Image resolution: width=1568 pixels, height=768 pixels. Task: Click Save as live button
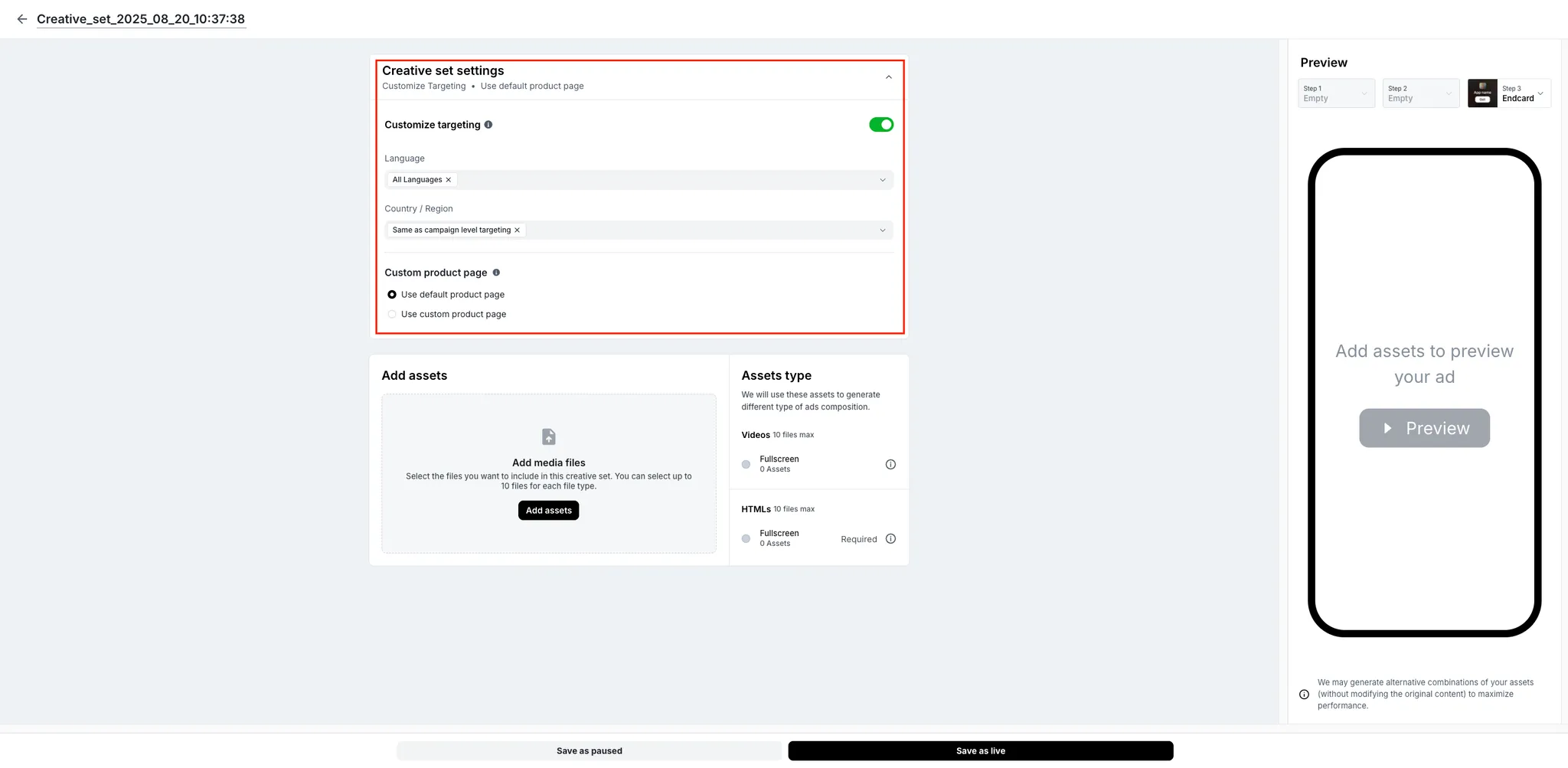click(x=981, y=751)
